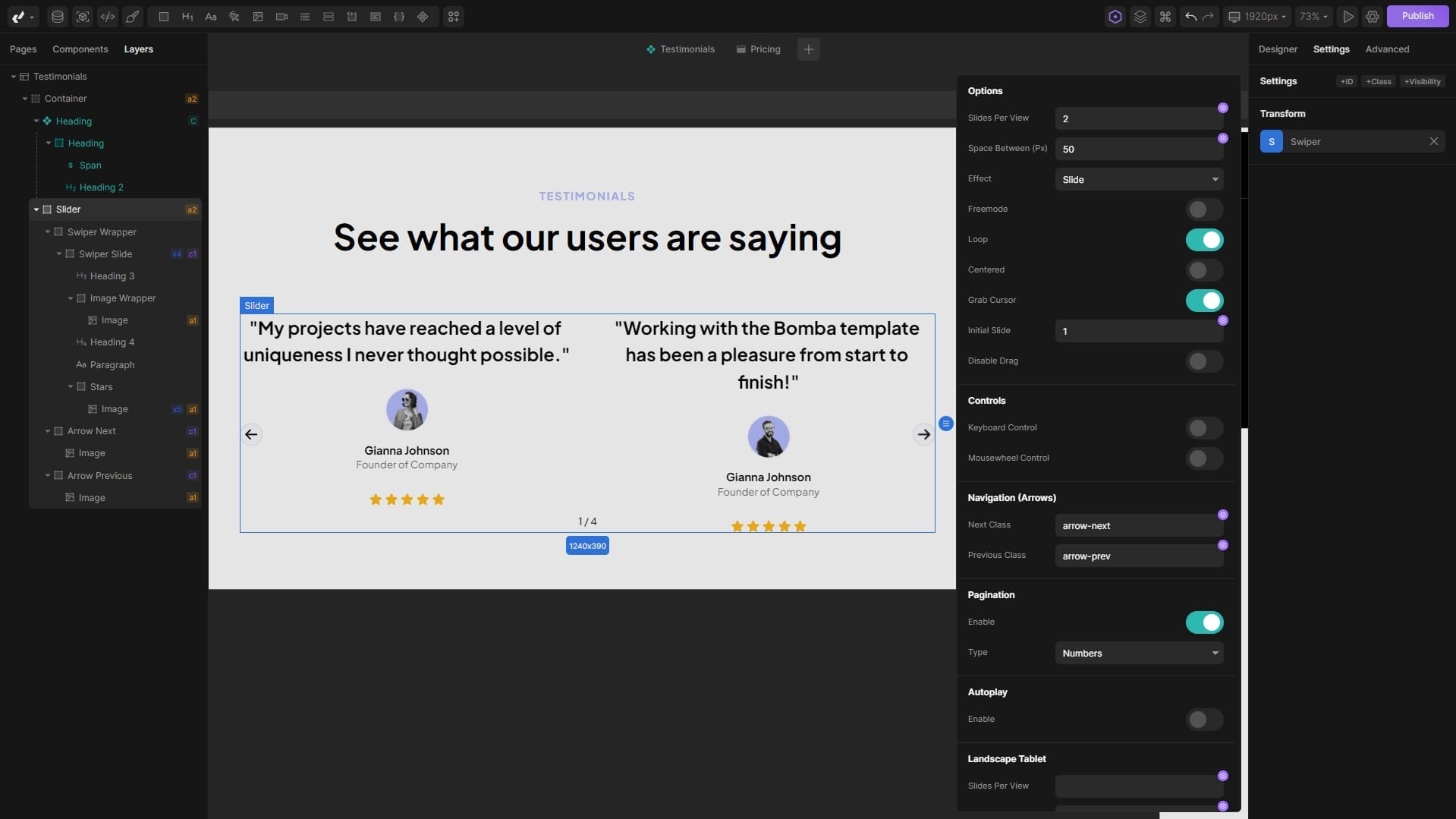Remove the Swiper transform with X
The image size is (1456, 819).
[x=1433, y=141]
